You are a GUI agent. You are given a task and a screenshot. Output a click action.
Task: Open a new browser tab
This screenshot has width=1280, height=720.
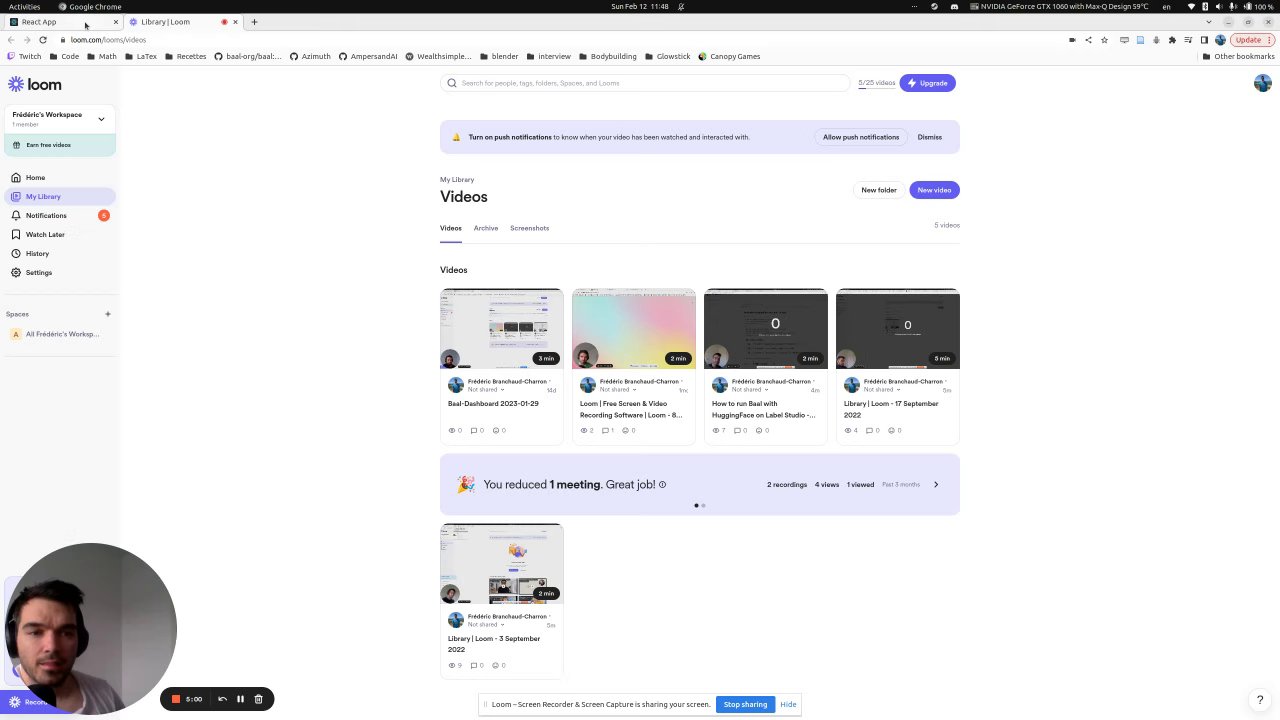click(254, 22)
